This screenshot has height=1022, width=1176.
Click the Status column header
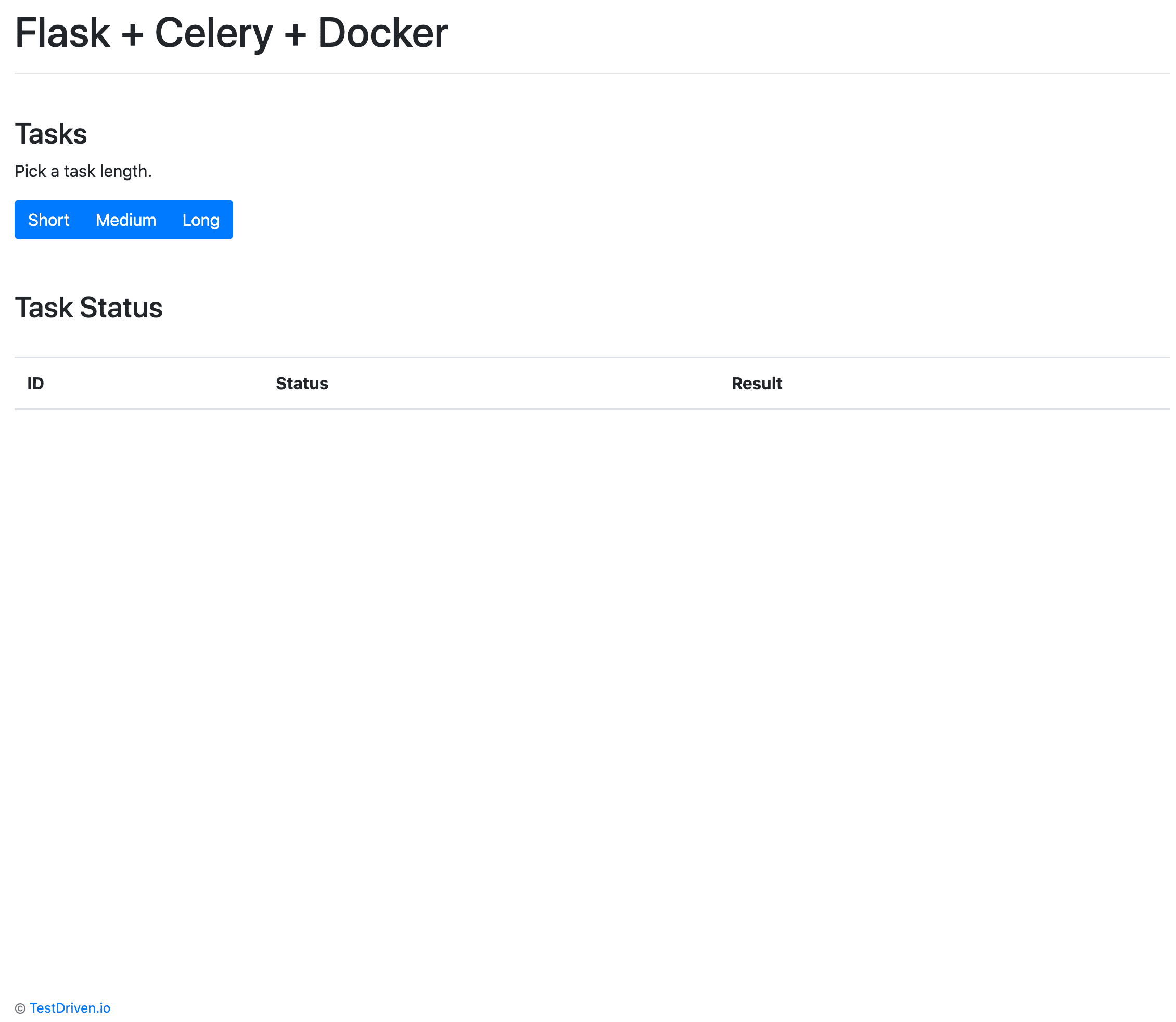(302, 383)
